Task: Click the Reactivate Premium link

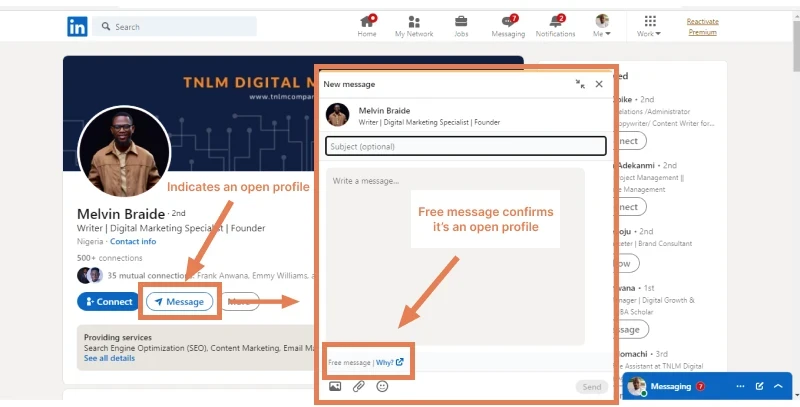Action: coord(703,27)
